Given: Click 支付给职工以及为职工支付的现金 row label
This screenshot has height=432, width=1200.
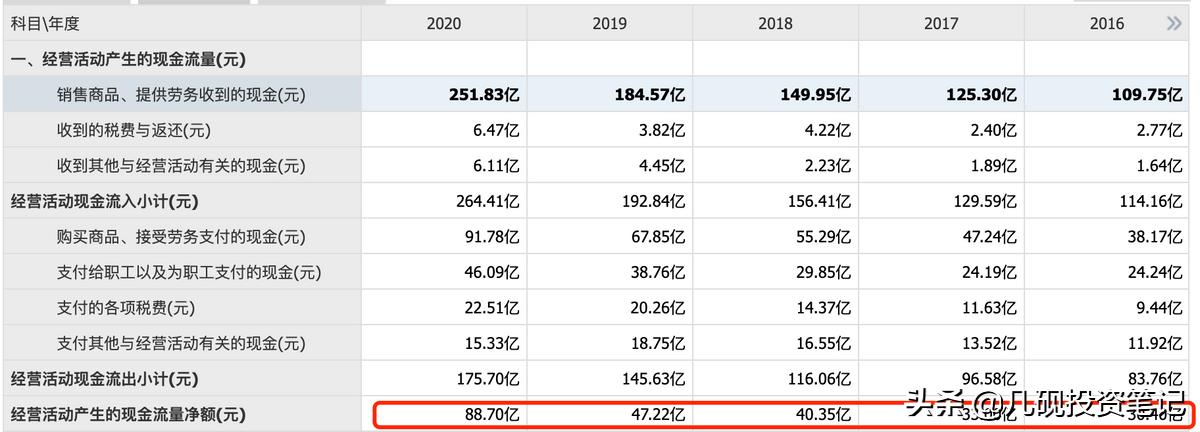Looking at the screenshot, I should pos(188,272).
